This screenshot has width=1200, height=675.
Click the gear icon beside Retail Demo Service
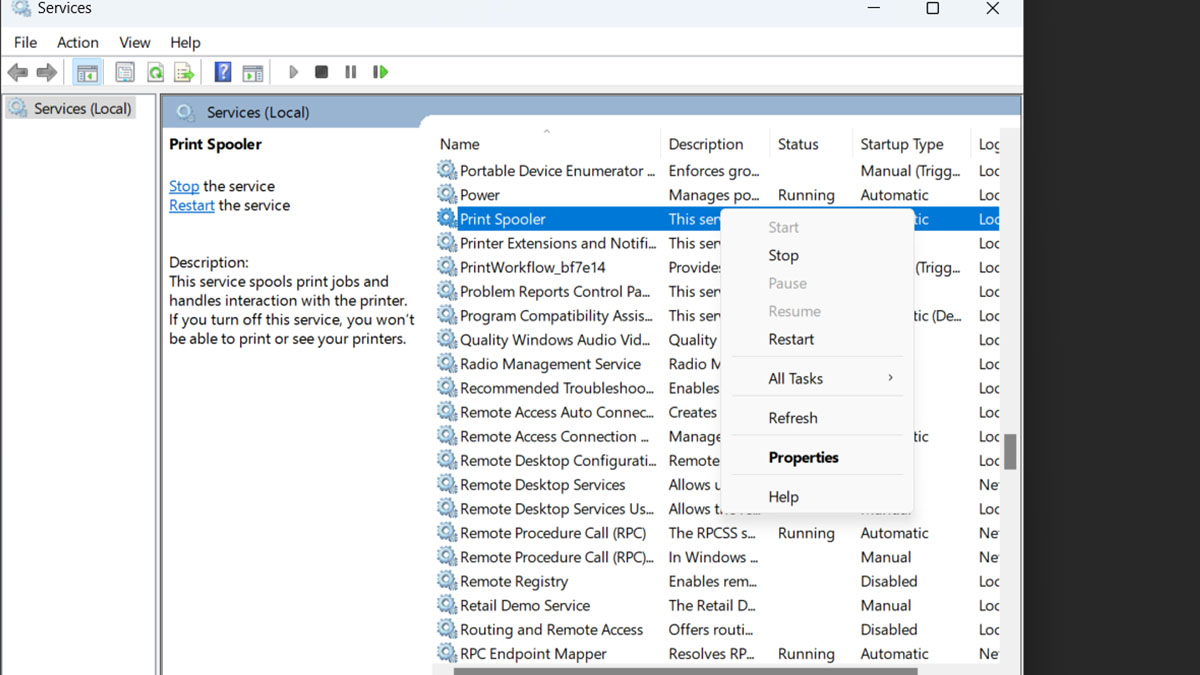coord(447,605)
